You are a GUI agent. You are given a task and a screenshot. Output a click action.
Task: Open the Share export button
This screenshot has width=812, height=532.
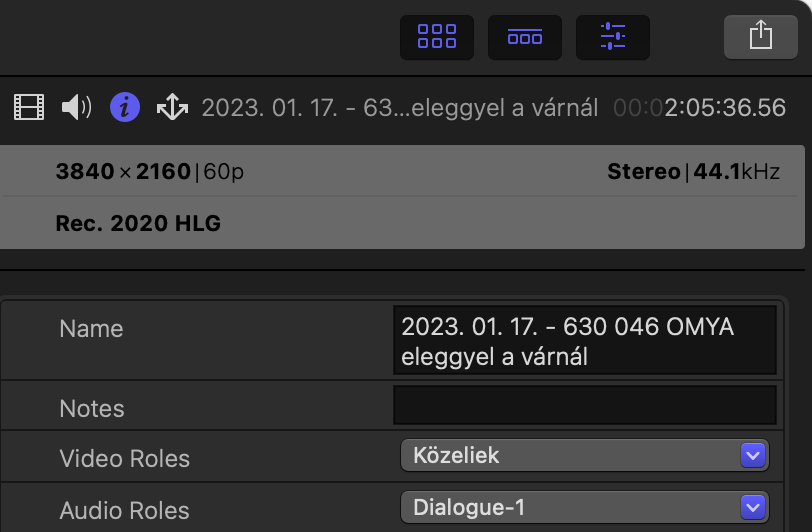coord(760,37)
